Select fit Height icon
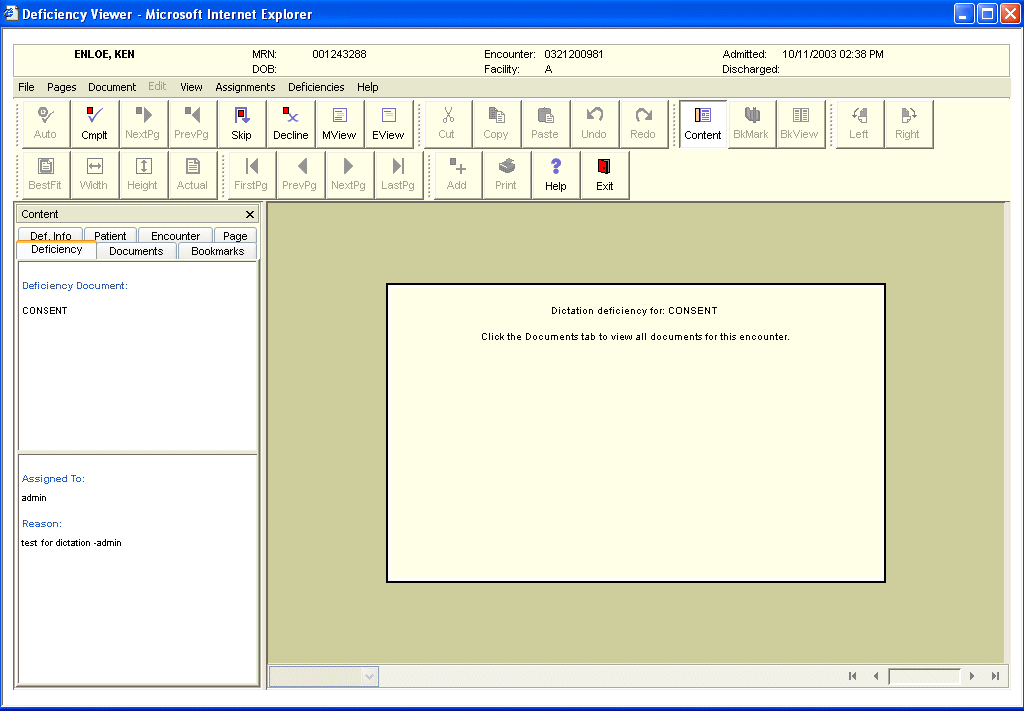 [143, 175]
